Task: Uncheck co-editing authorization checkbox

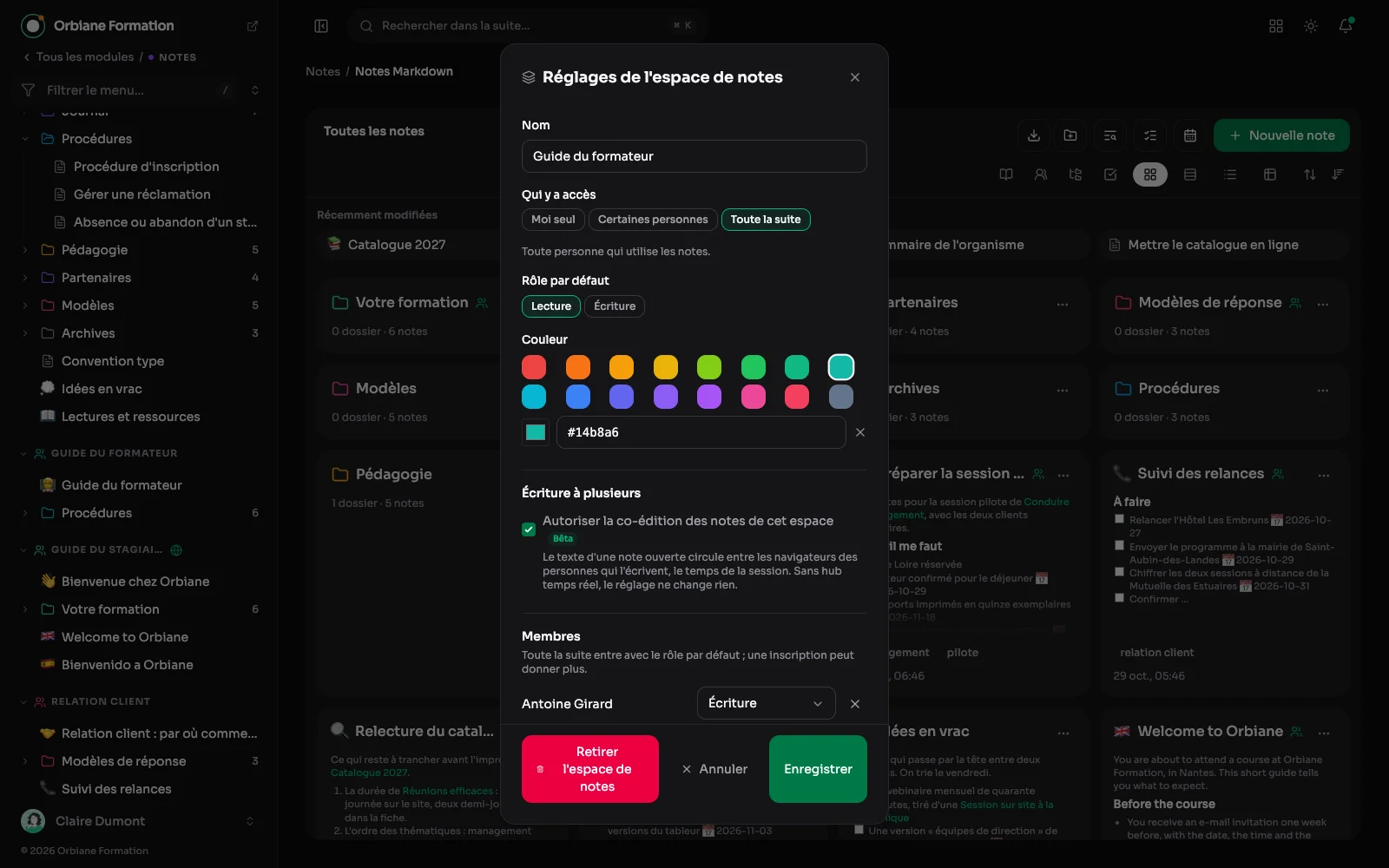Action: pos(529,529)
